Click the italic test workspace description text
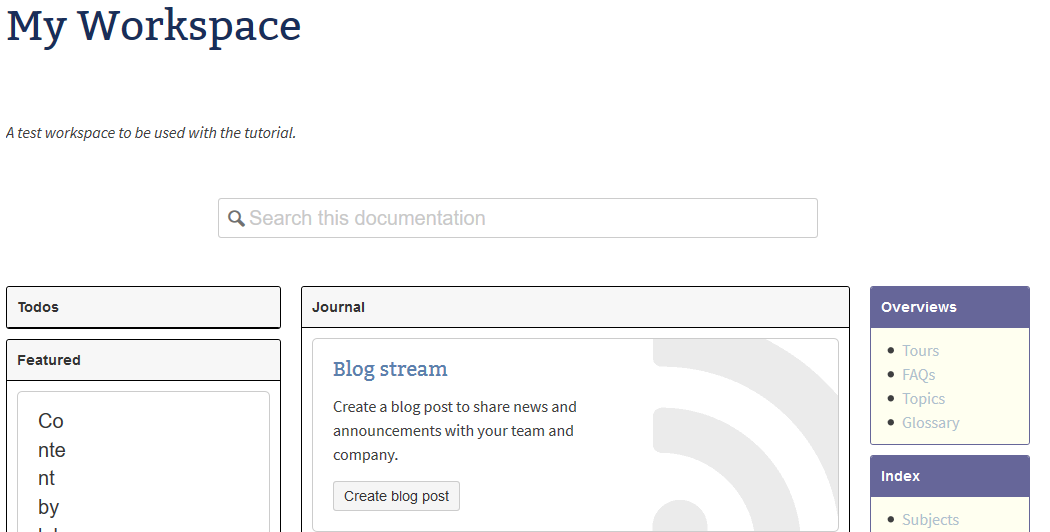Viewport: 1050px width, 532px height. click(151, 133)
